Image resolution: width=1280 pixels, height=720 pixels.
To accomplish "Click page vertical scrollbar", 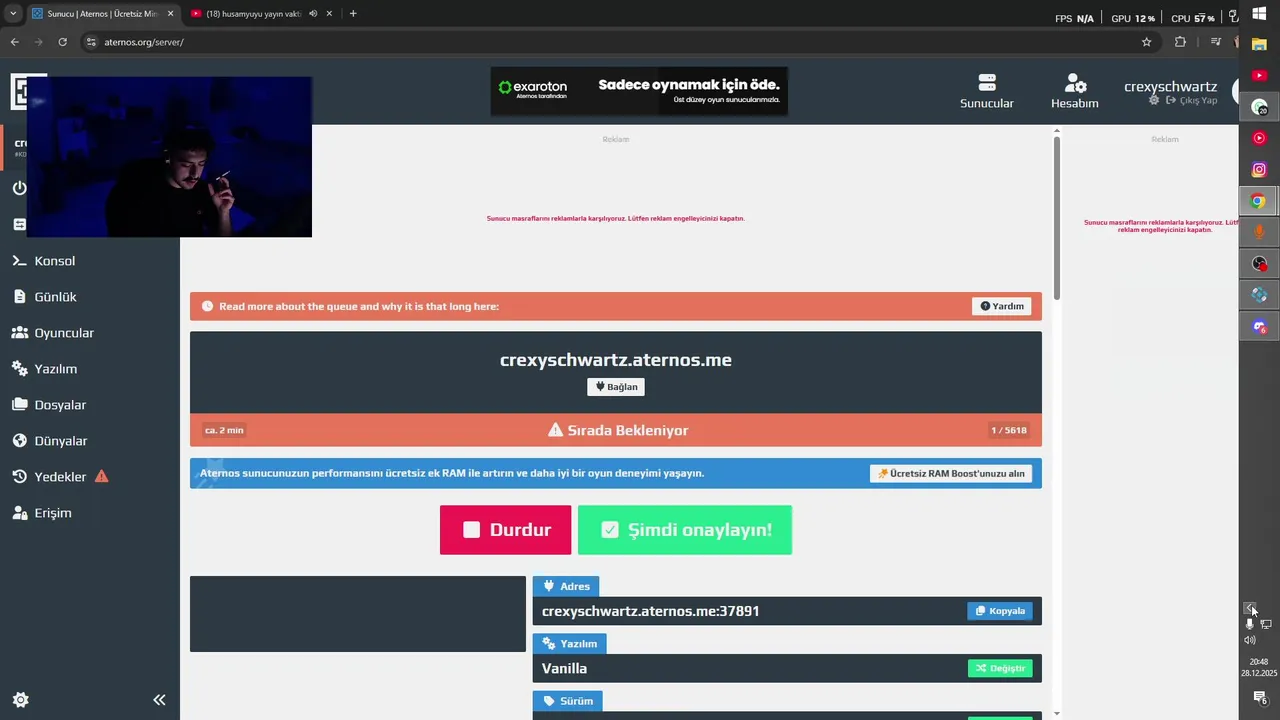I will 1057,217.
